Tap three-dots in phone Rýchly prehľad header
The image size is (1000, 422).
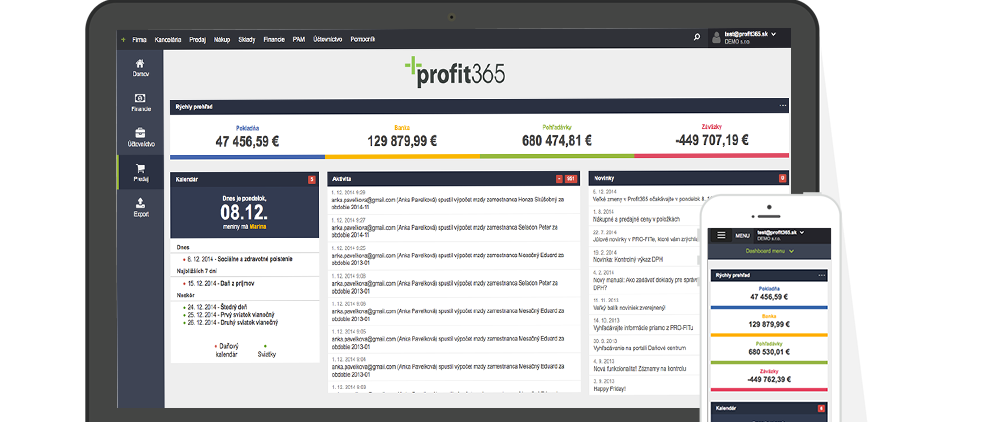(x=821, y=275)
